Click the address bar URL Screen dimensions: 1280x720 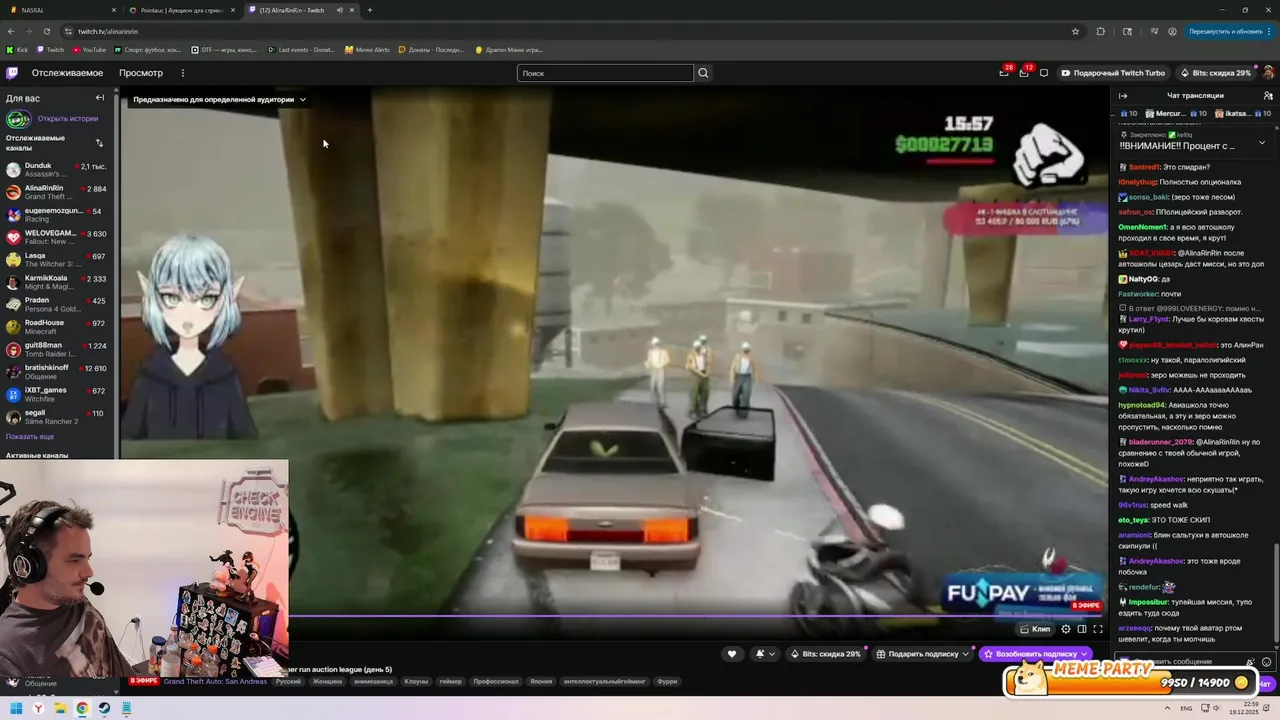click(x=108, y=31)
